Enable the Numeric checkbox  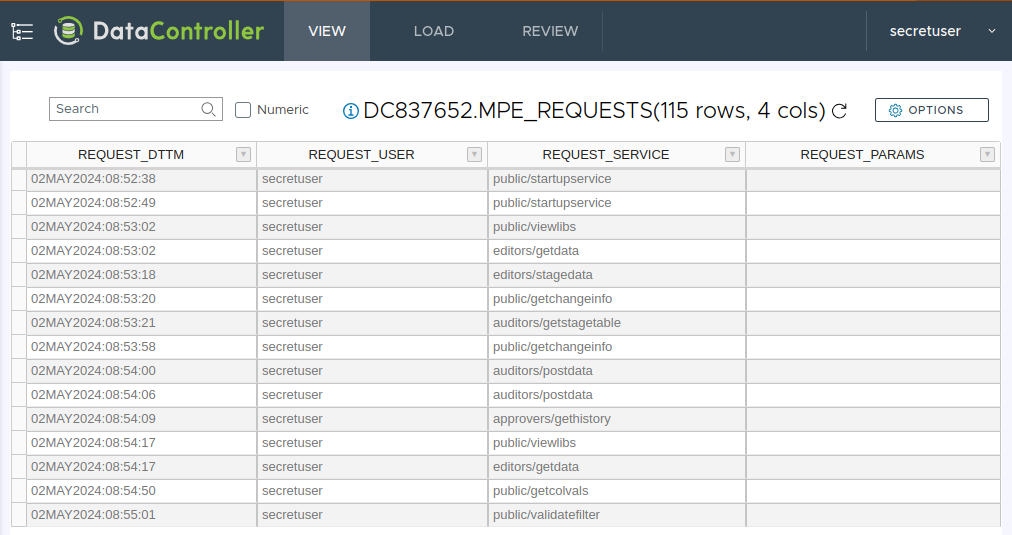pos(243,110)
